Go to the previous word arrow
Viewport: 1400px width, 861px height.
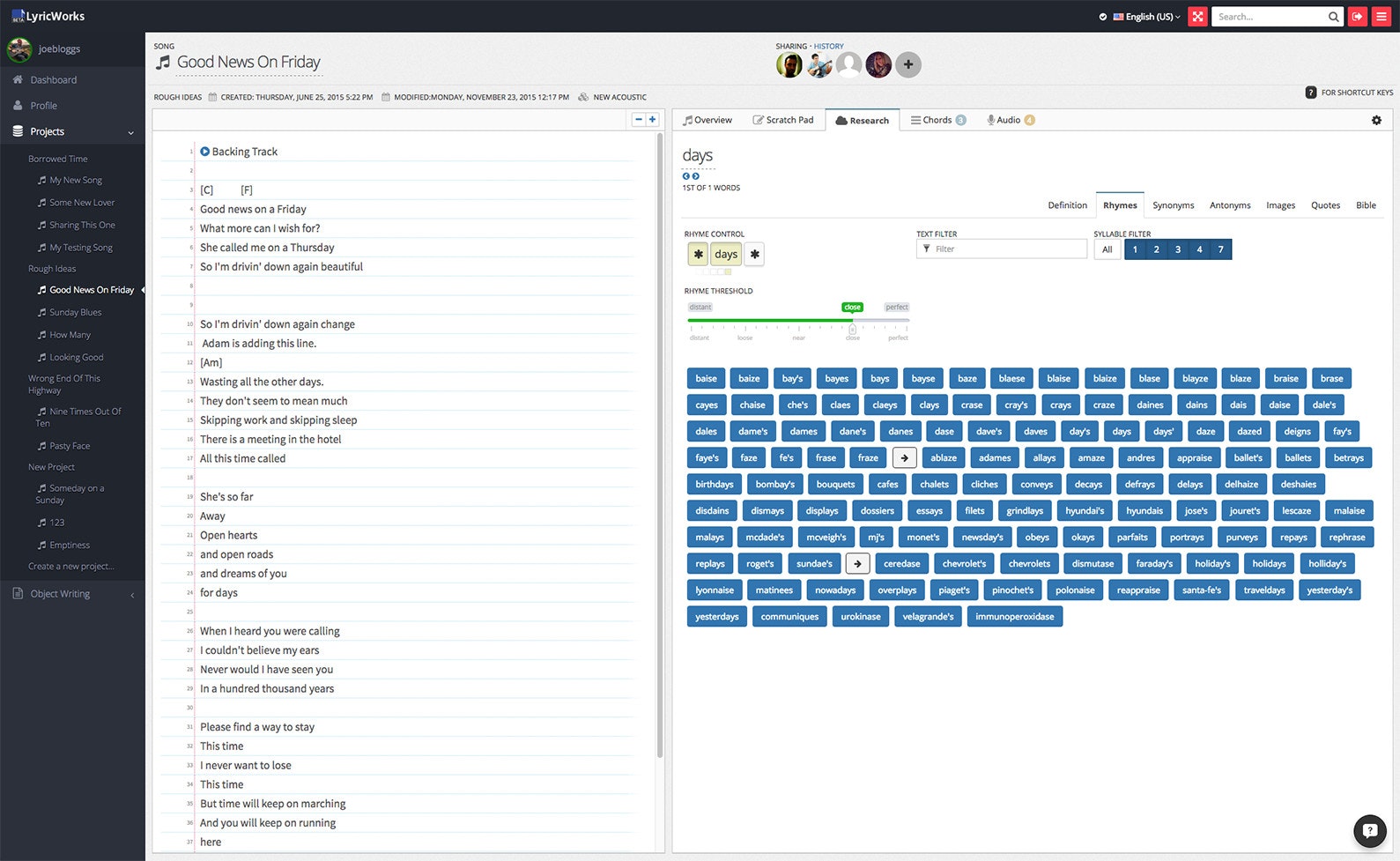coord(686,176)
